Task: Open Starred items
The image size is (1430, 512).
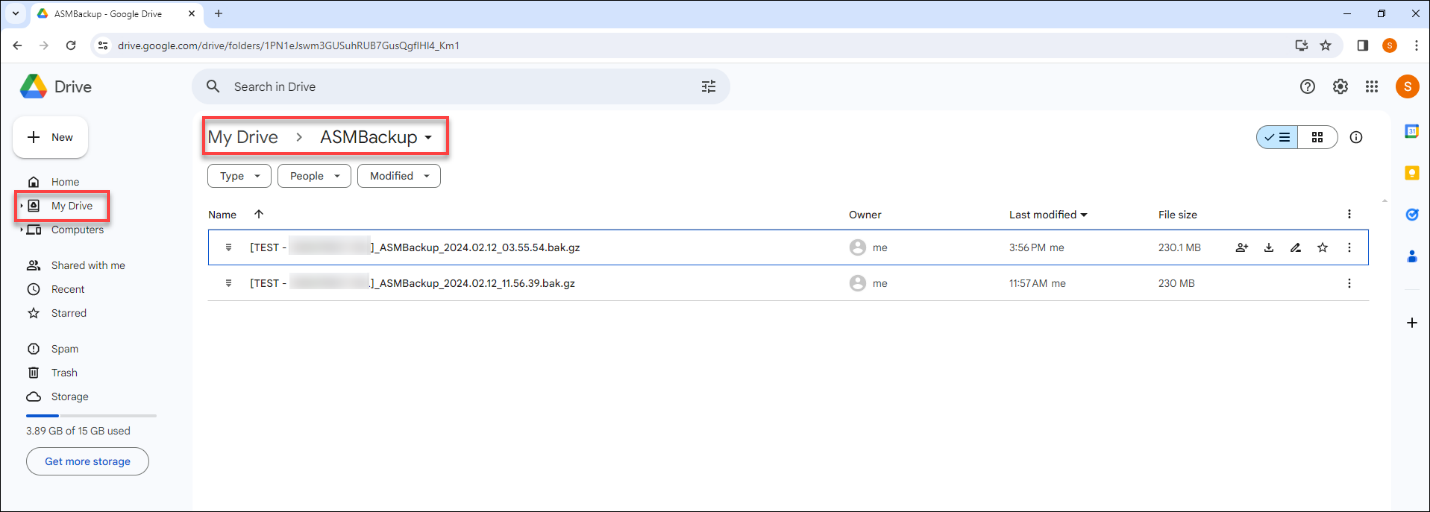Action: [x=69, y=313]
